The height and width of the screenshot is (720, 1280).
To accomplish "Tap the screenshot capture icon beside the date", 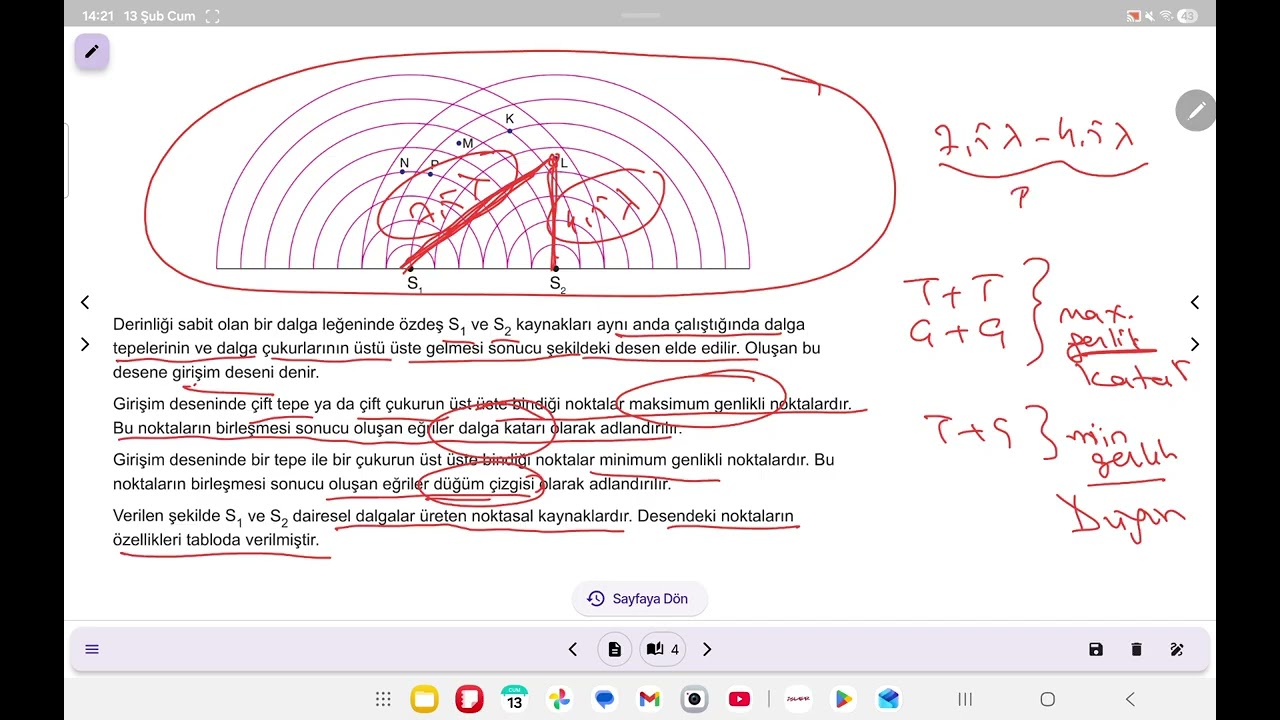I will click(212, 16).
